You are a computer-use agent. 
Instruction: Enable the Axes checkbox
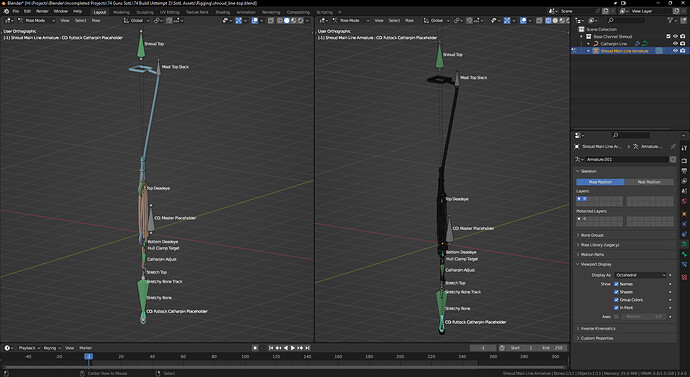617,316
